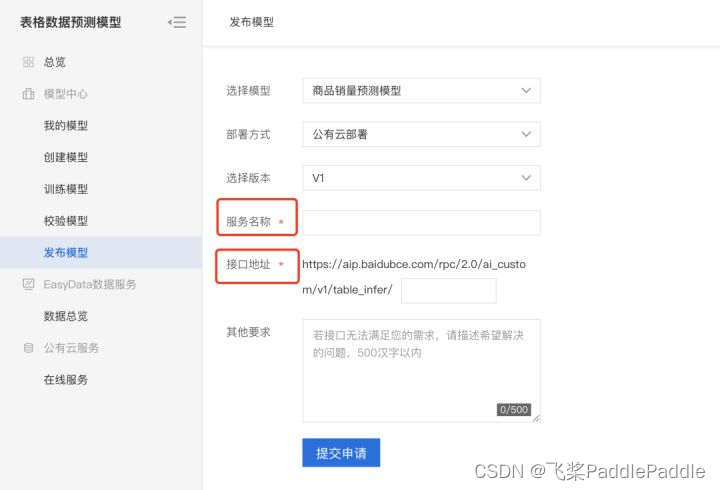Click the EasyData数据服务 chart icon
Screen dimensions: 720x490
pyautogui.click(x=28, y=284)
